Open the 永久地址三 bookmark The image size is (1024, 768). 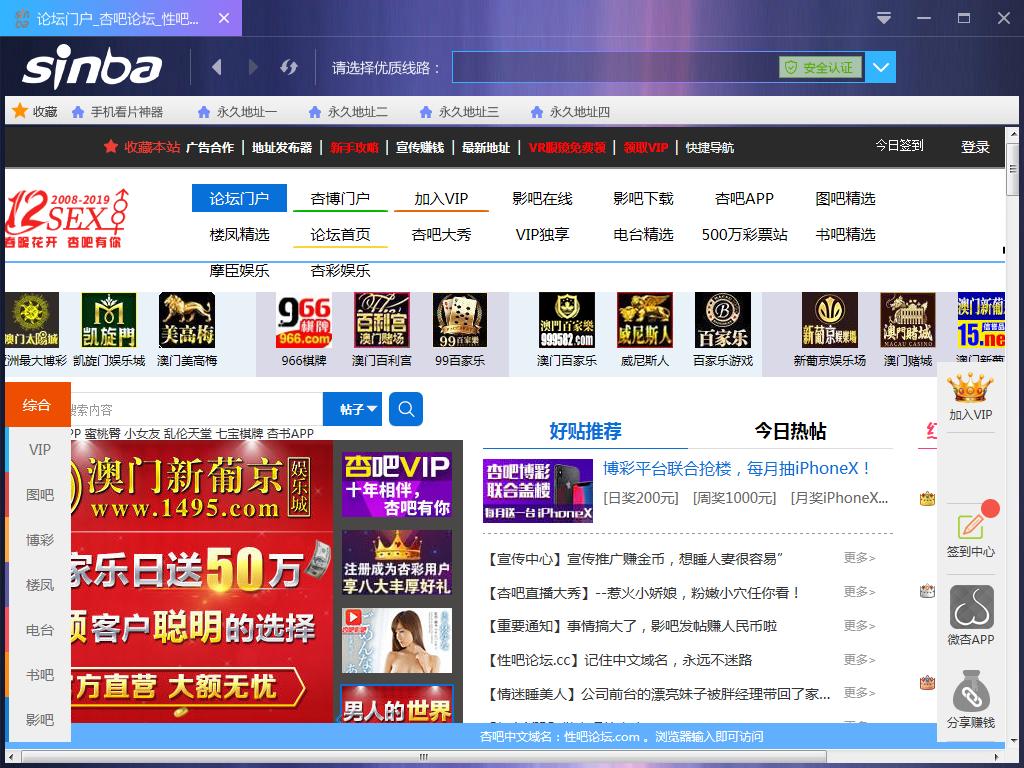point(459,112)
